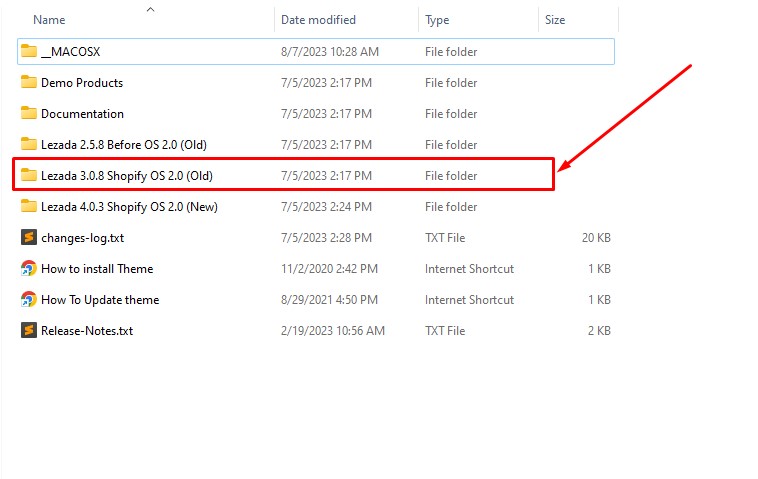Click the Release-Notes.txt Sublime icon
This screenshot has height=479, width=758.
coord(29,330)
